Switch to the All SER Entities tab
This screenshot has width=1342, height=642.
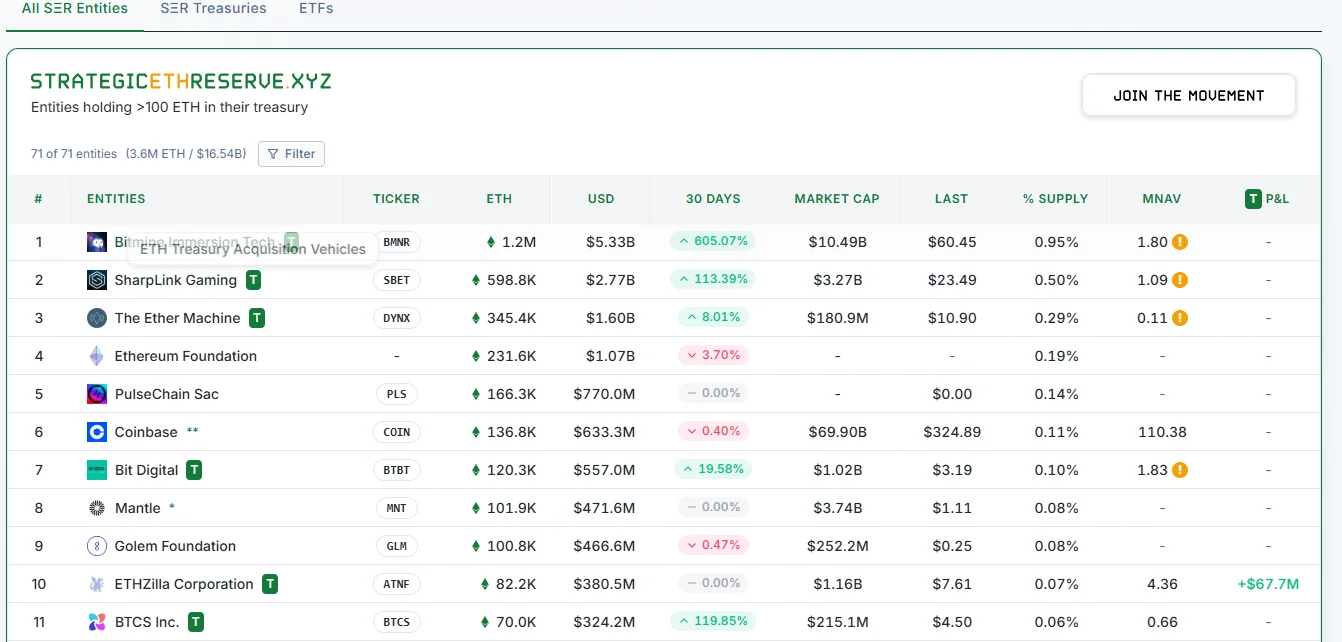point(75,9)
